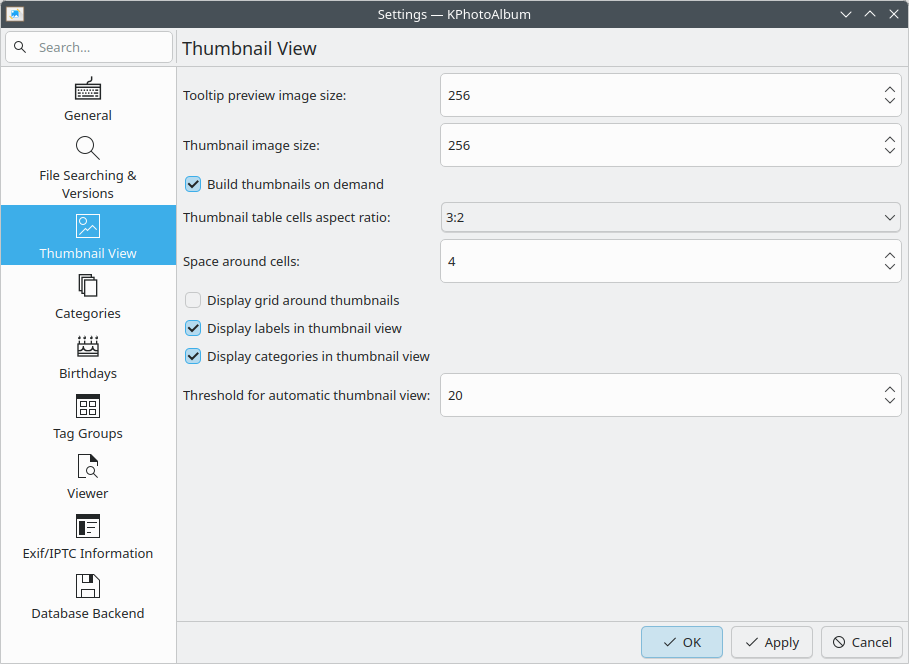The image size is (909, 664).
Task: Switch to the Birthdays label
Action: pyautogui.click(x=88, y=373)
